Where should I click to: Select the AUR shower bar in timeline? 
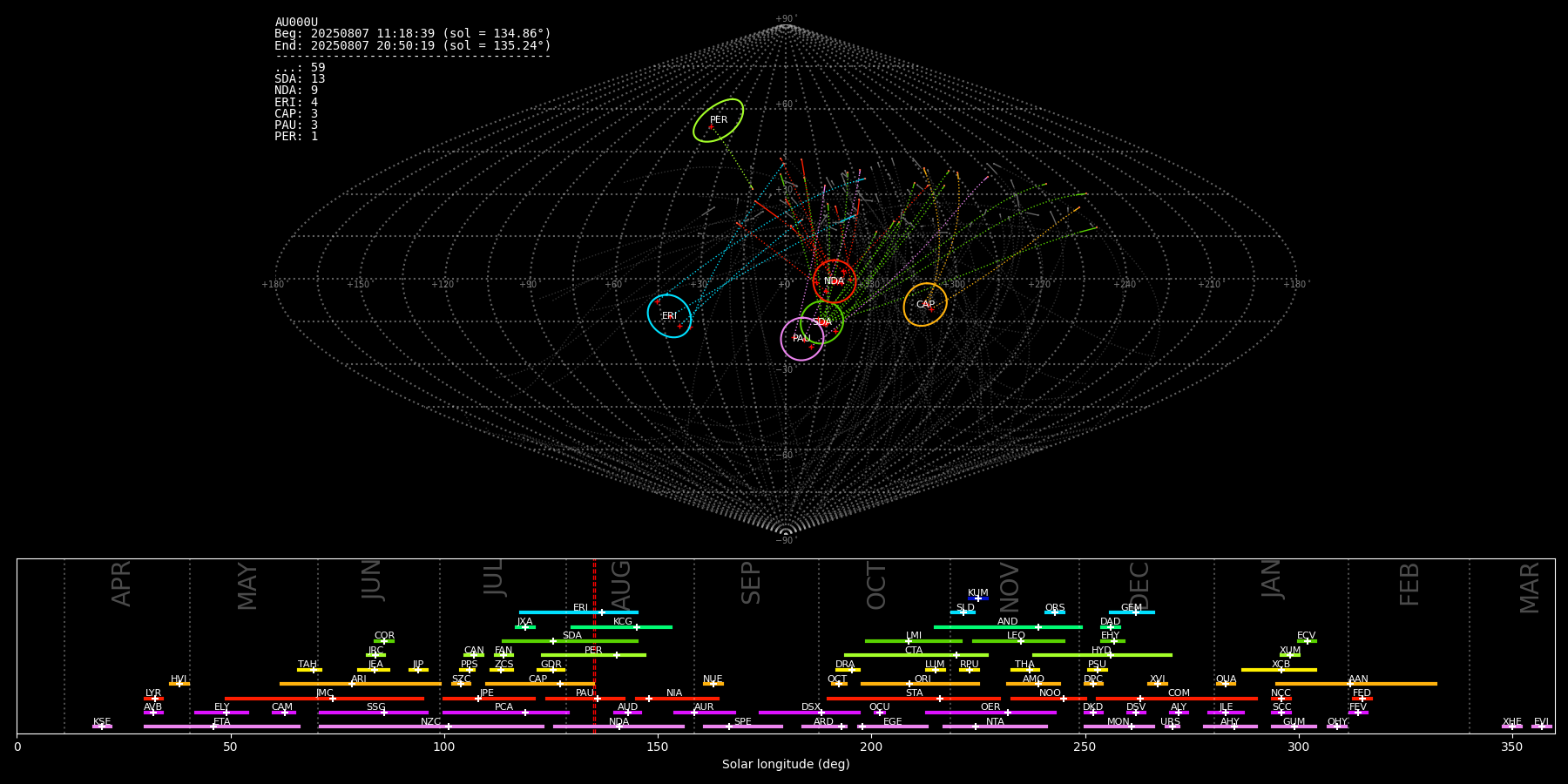click(704, 713)
